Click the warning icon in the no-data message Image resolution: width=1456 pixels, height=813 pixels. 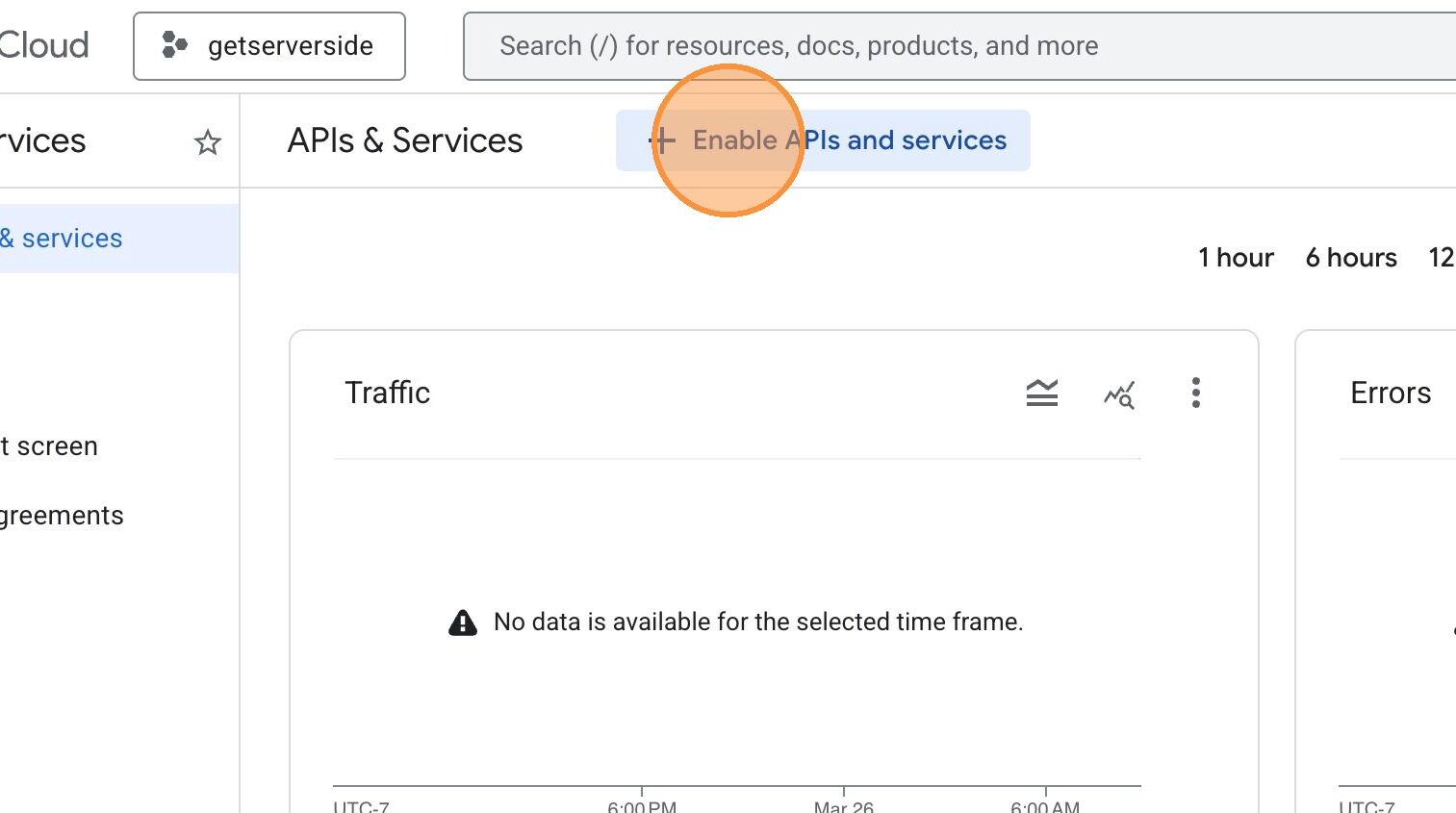click(462, 622)
